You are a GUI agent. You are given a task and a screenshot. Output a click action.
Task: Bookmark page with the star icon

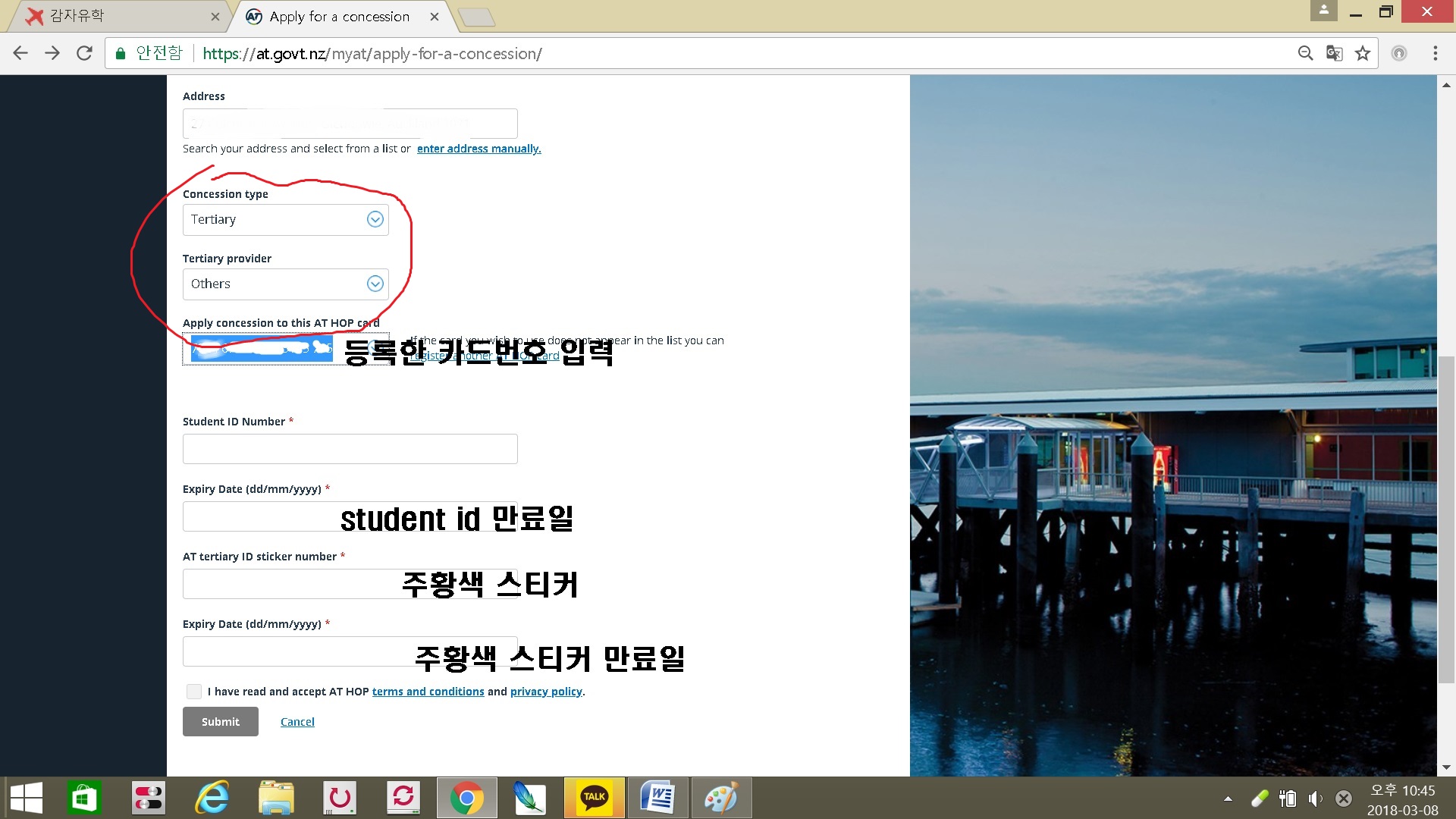pos(1363,53)
